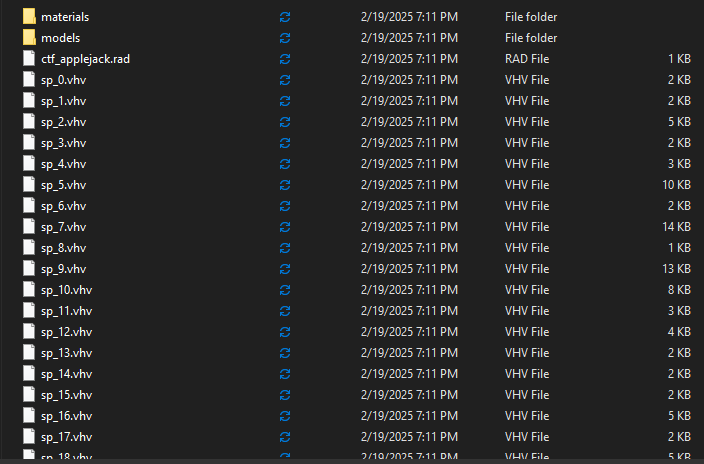Image resolution: width=704 pixels, height=464 pixels.
Task: Select file named sp_11.vhv
Action: [x=66, y=311]
